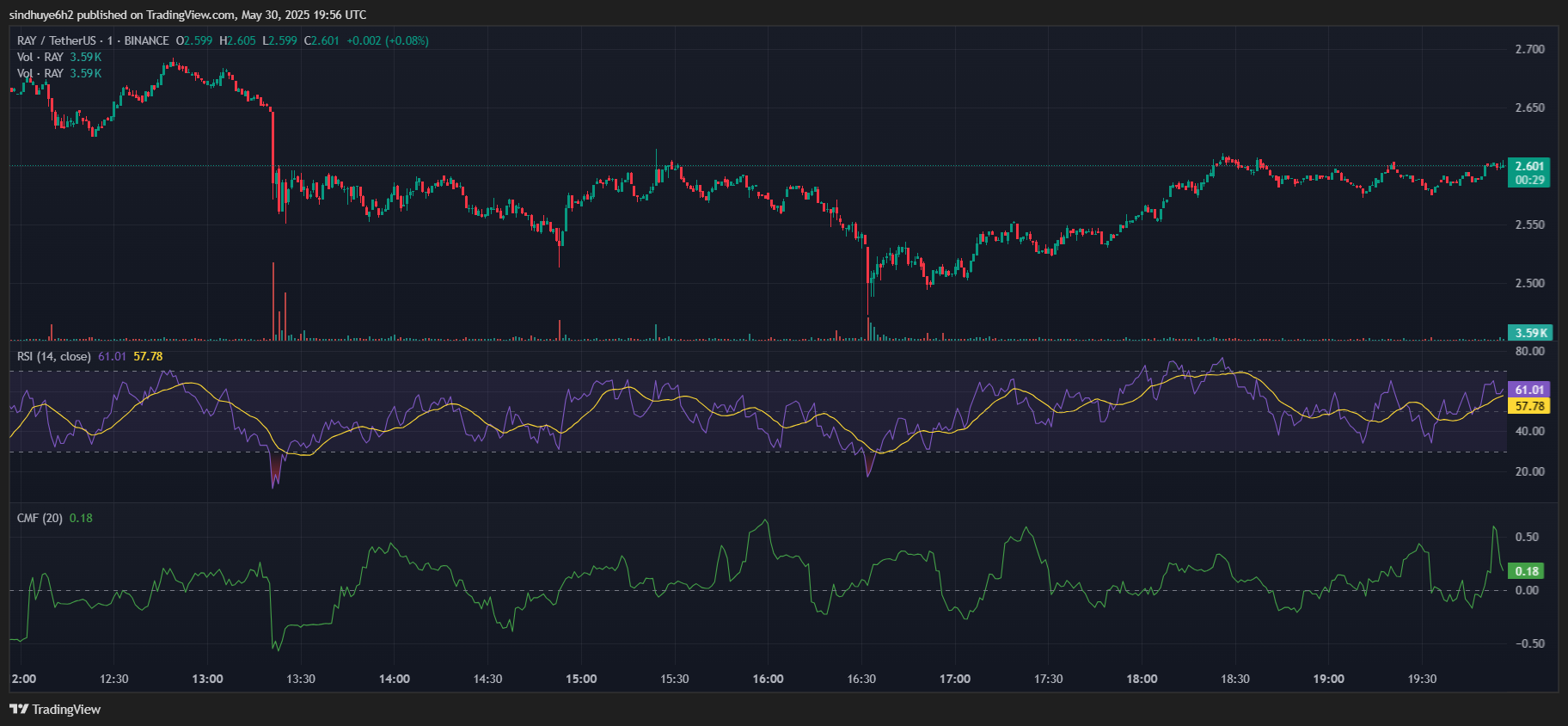Click the 15:00 time axis label
This screenshot has height=726, width=1568.
(x=581, y=679)
